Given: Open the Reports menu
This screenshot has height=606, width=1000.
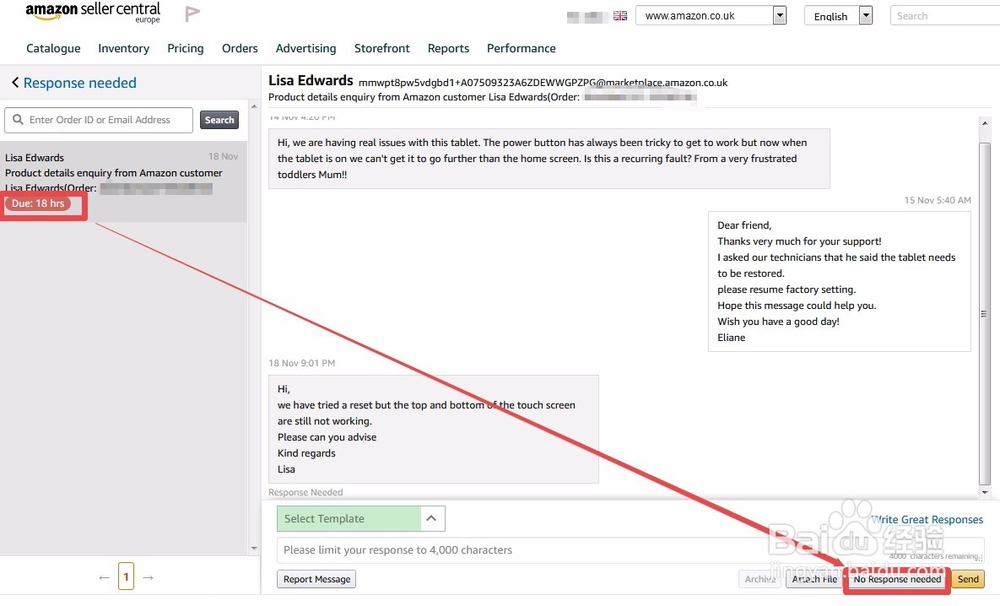Looking at the screenshot, I should (x=448, y=48).
